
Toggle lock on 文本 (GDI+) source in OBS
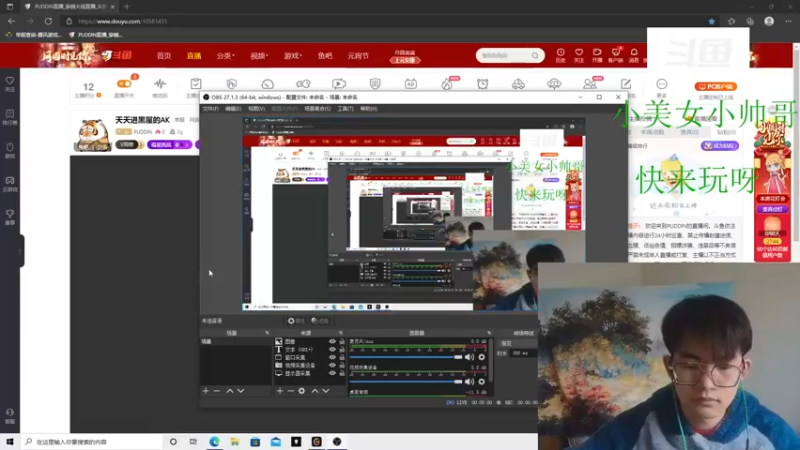coord(342,349)
